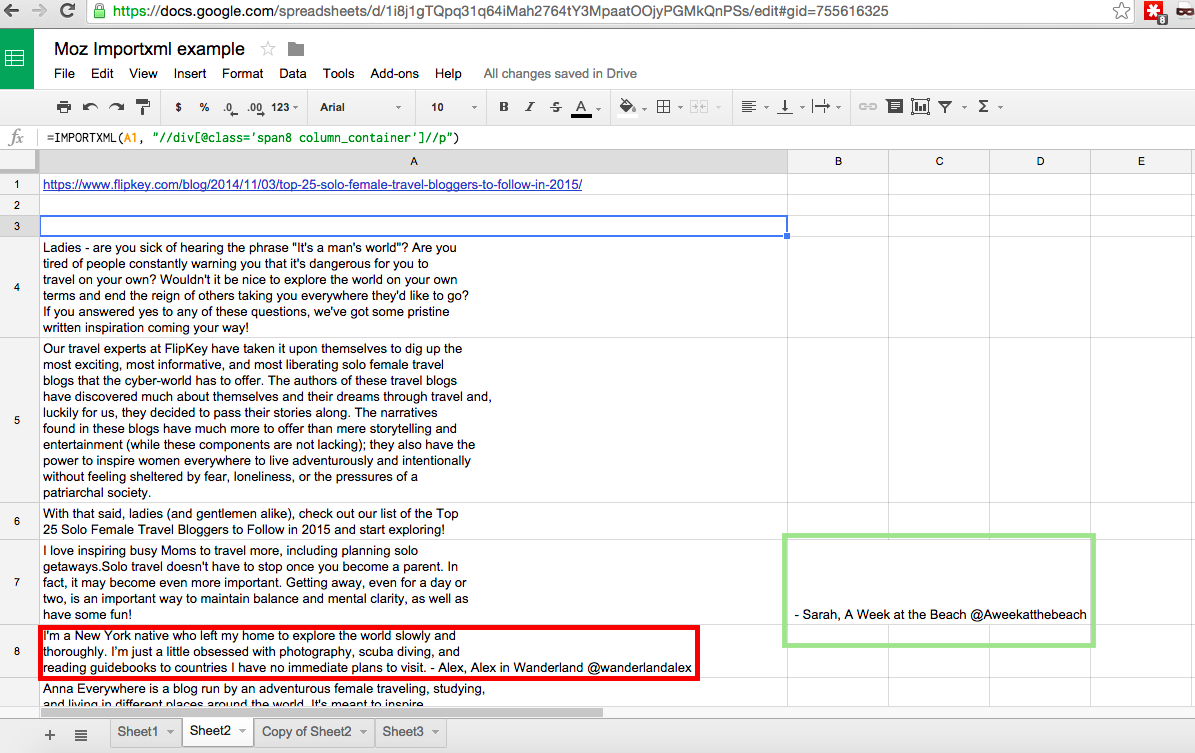Toggle strikethrough formatting
1195x753 pixels.
pos(556,107)
